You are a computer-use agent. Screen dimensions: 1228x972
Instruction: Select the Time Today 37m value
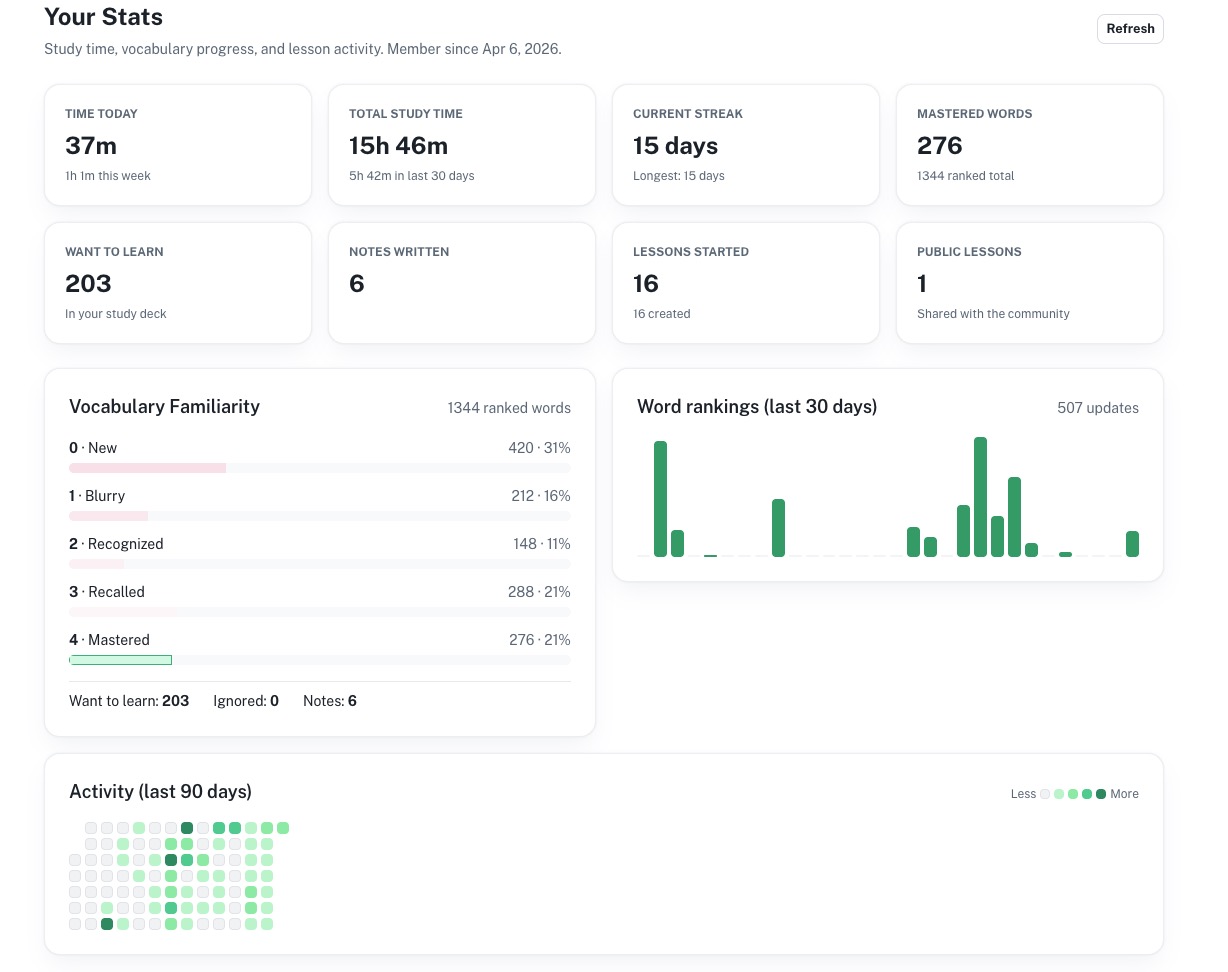pos(91,146)
